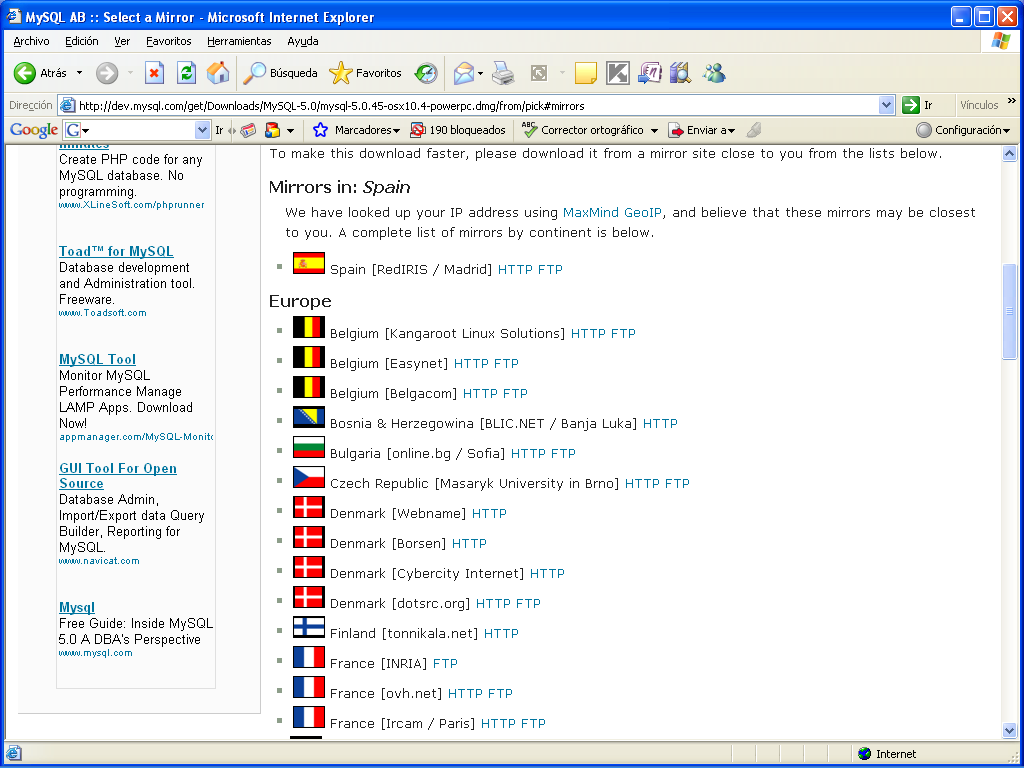Open the Archivo menu
Image resolution: width=1024 pixels, height=768 pixels.
tap(31, 41)
